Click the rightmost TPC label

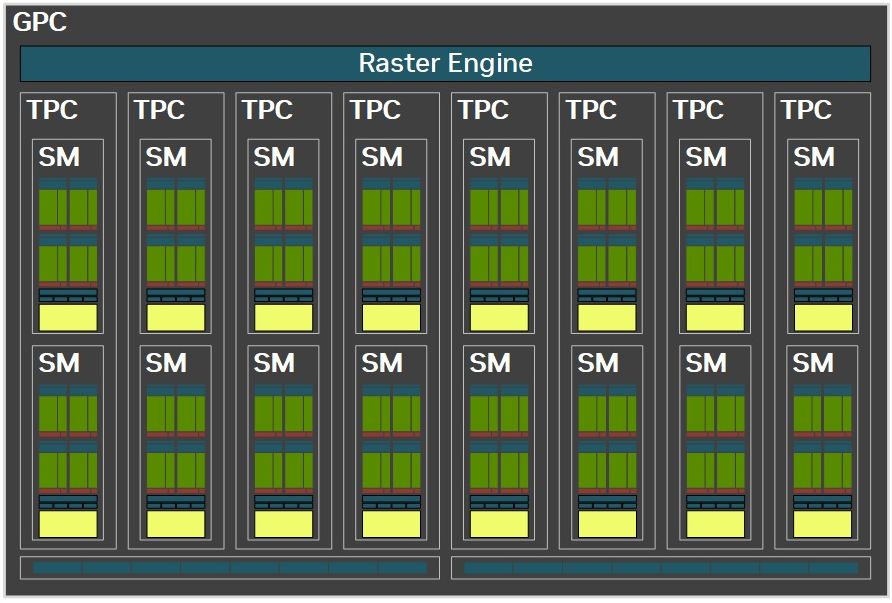tap(807, 110)
